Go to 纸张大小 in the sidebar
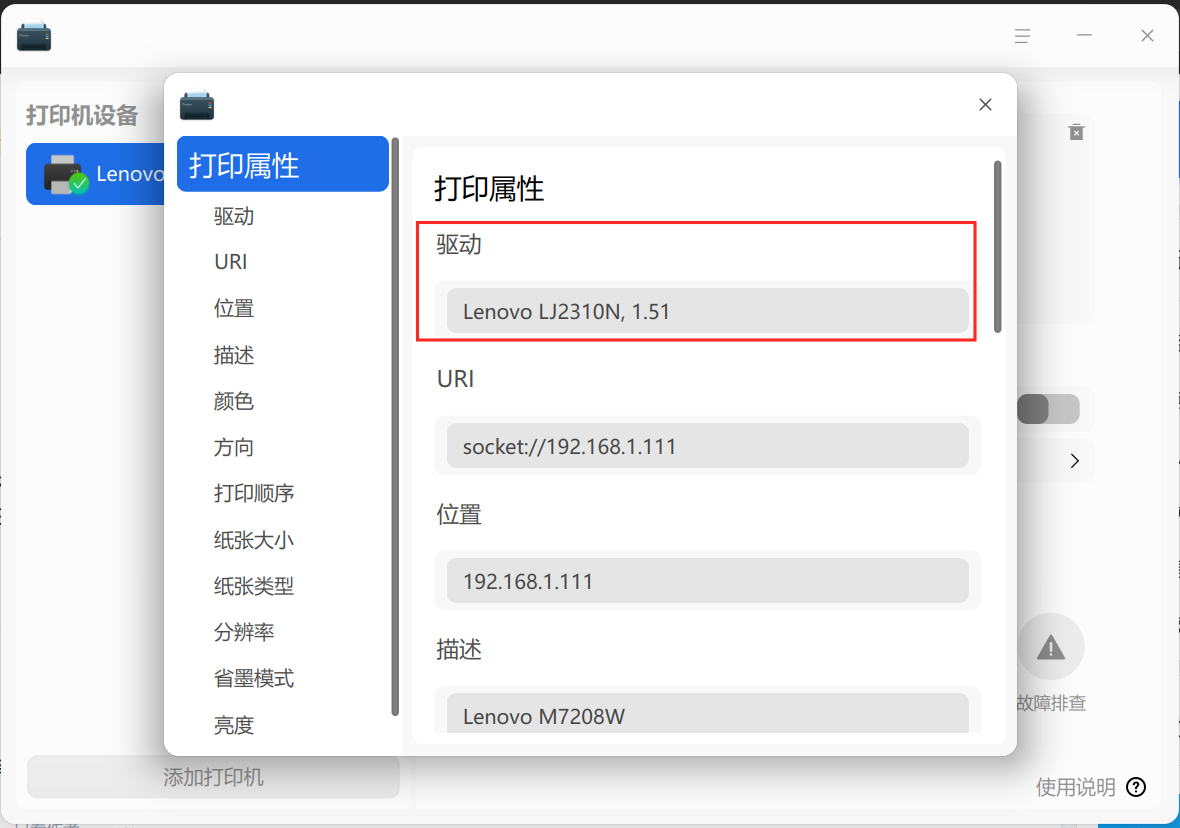Screen dimensions: 1180x828 (254, 540)
